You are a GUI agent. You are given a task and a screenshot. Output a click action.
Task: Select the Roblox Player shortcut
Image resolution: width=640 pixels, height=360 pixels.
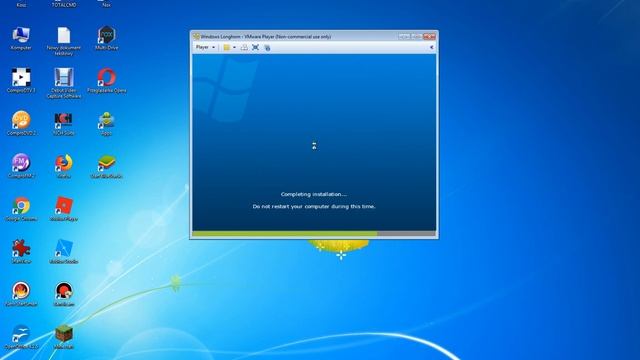click(64, 209)
